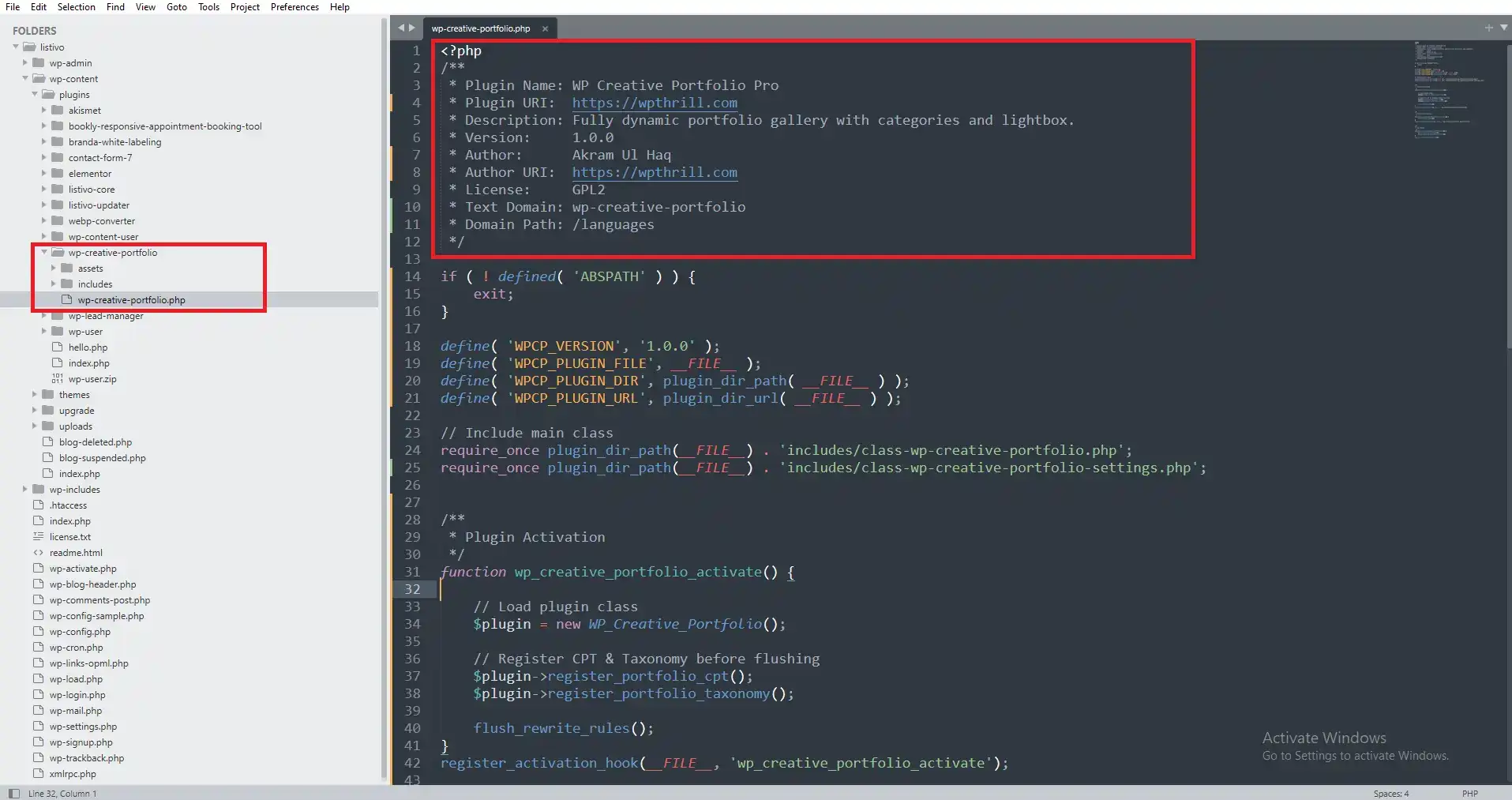Click the license.txt file icon
Viewport: 1512px width, 800px height.
38,536
